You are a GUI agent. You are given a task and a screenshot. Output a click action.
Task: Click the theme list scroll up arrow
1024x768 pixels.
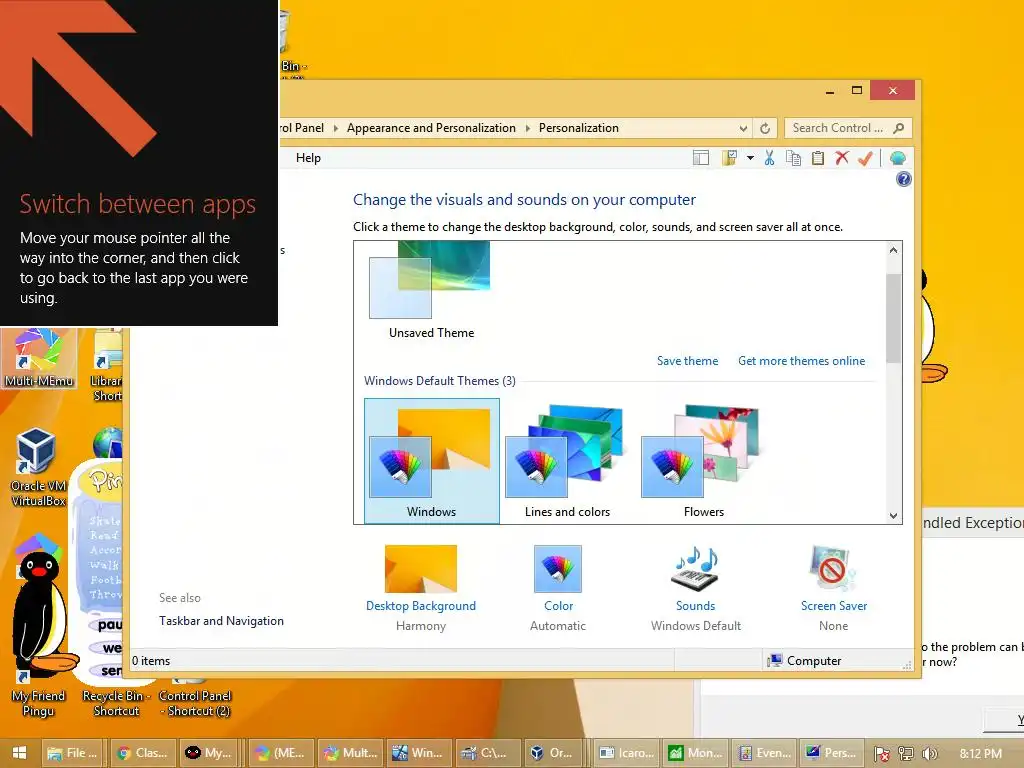click(x=893, y=250)
